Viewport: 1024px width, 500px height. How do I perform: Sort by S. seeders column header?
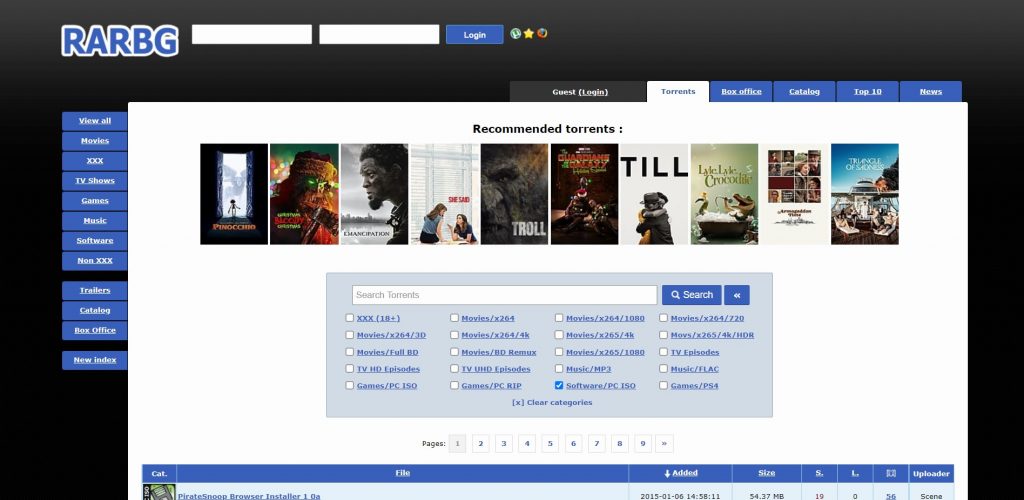(x=819, y=473)
